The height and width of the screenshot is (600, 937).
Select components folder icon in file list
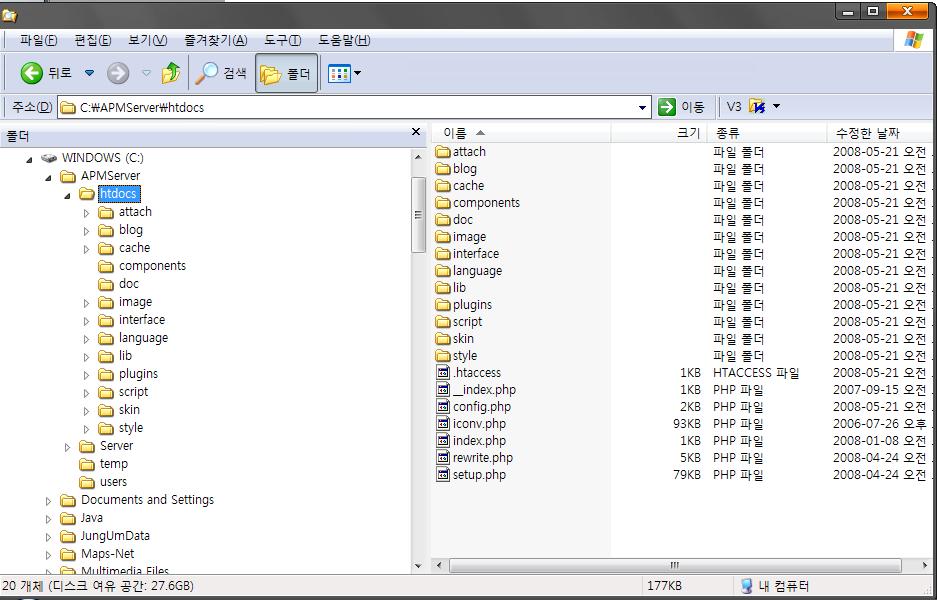pos(443,203)
